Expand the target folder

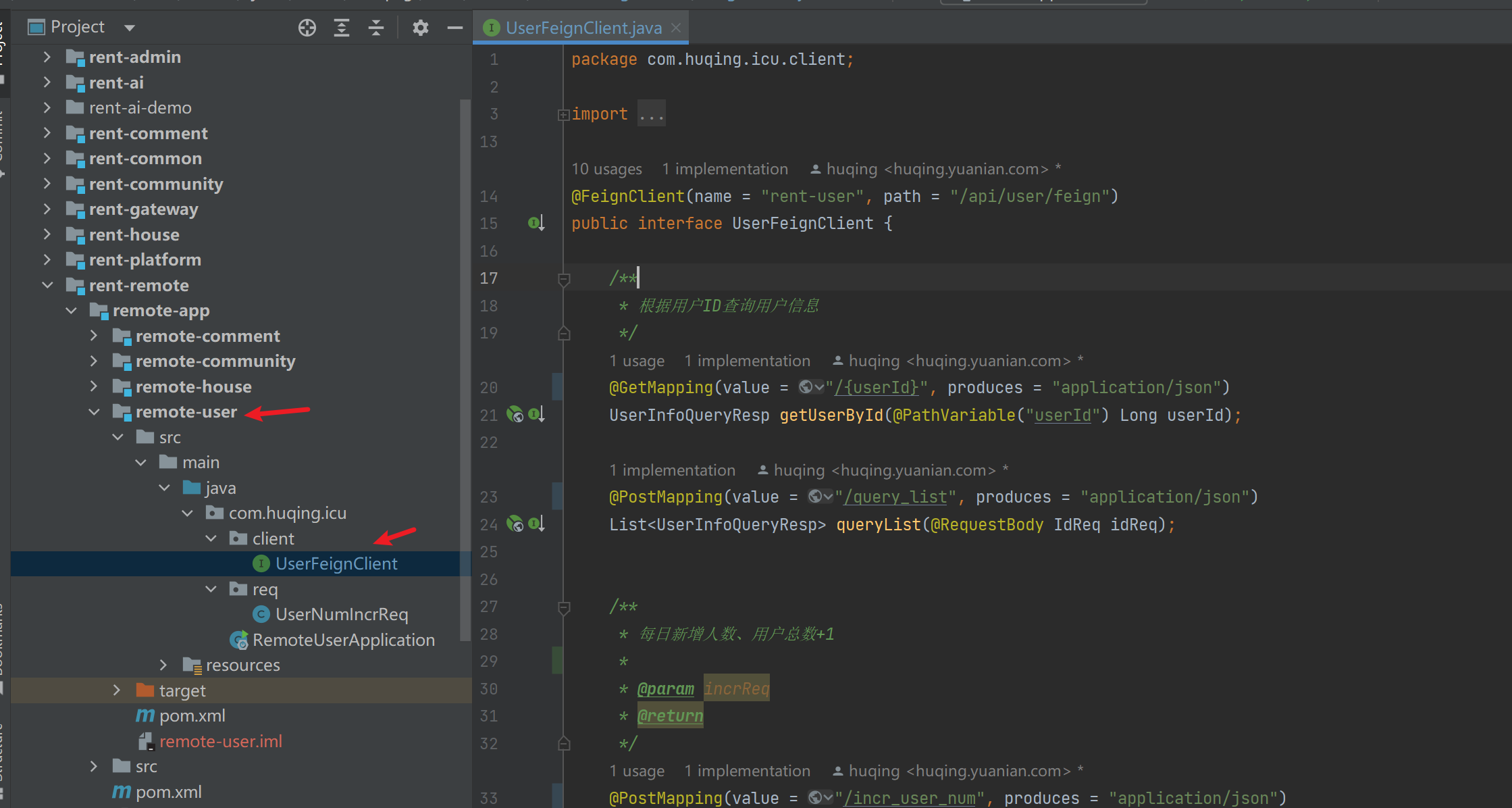117,690
